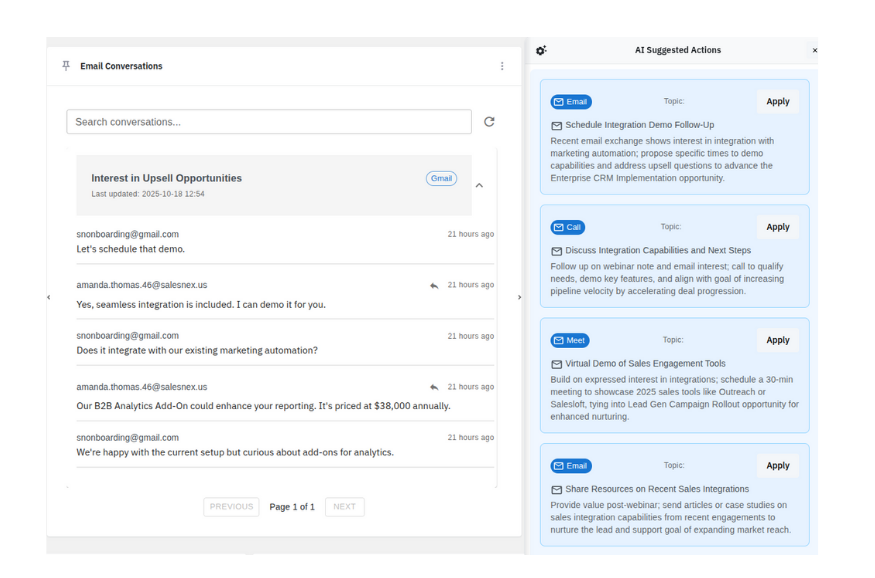
Task: Expand the left edge chevron arrow
Action: (x=47, y=297)
